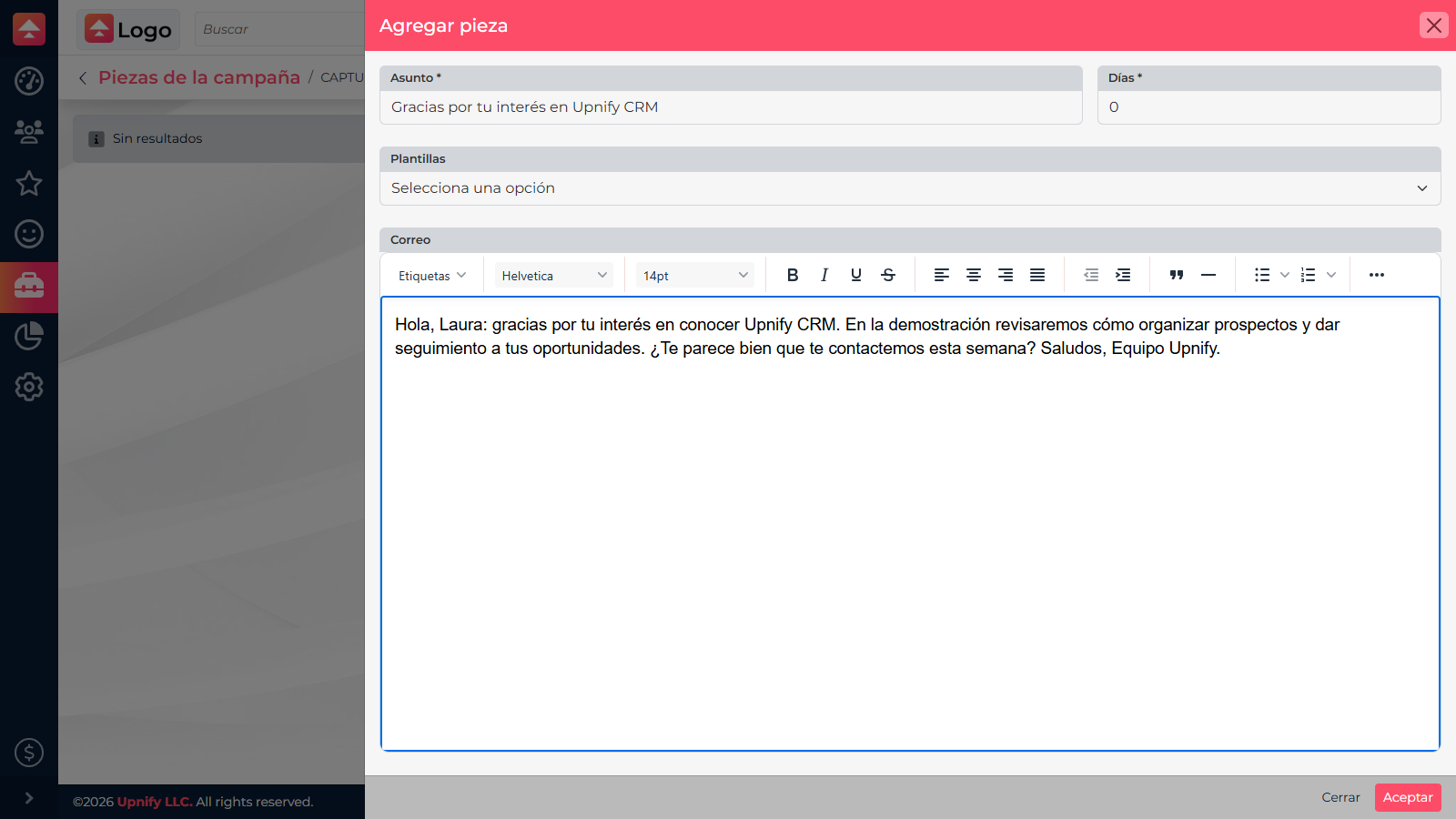This screenshot has height=819, width=1456.
Task: Decrease indent of the paragraph
Action: point(1091,275)
